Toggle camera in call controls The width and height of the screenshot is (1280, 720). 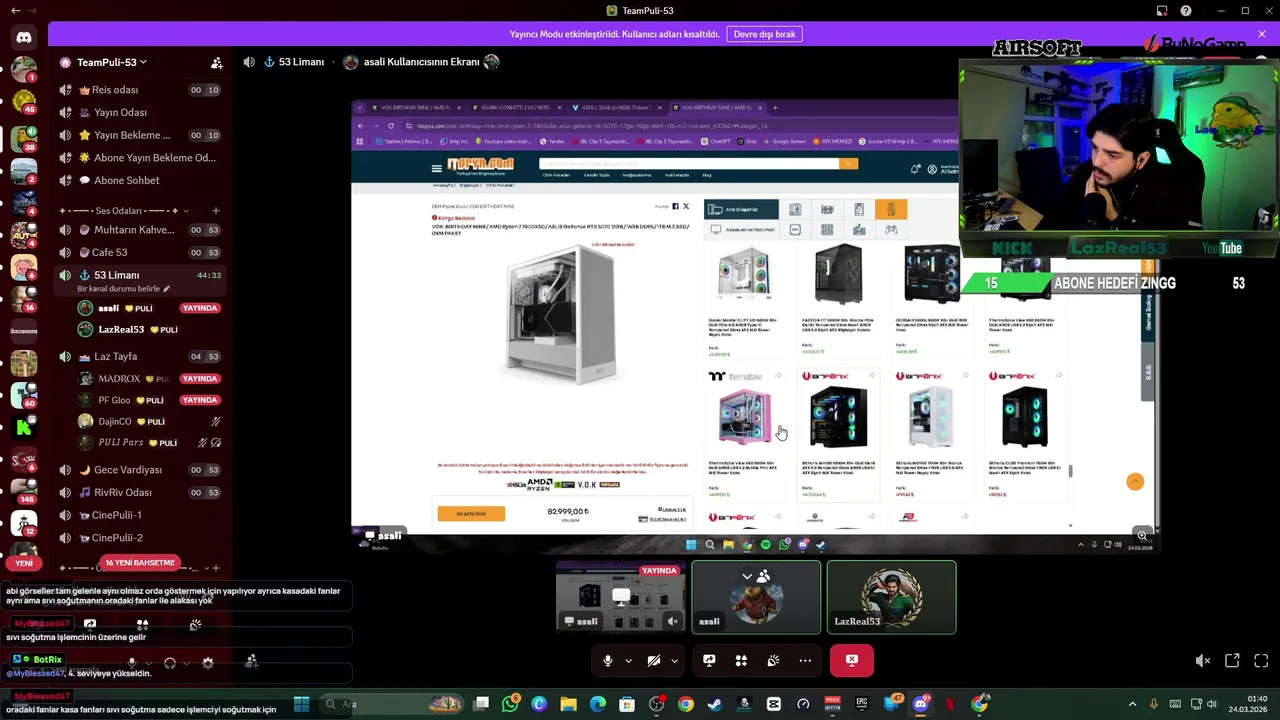click(654, 661)
